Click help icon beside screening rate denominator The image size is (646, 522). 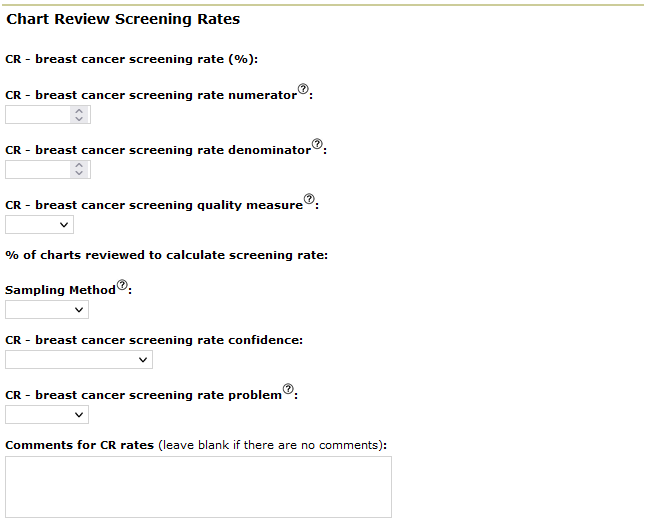pos(318,145)
